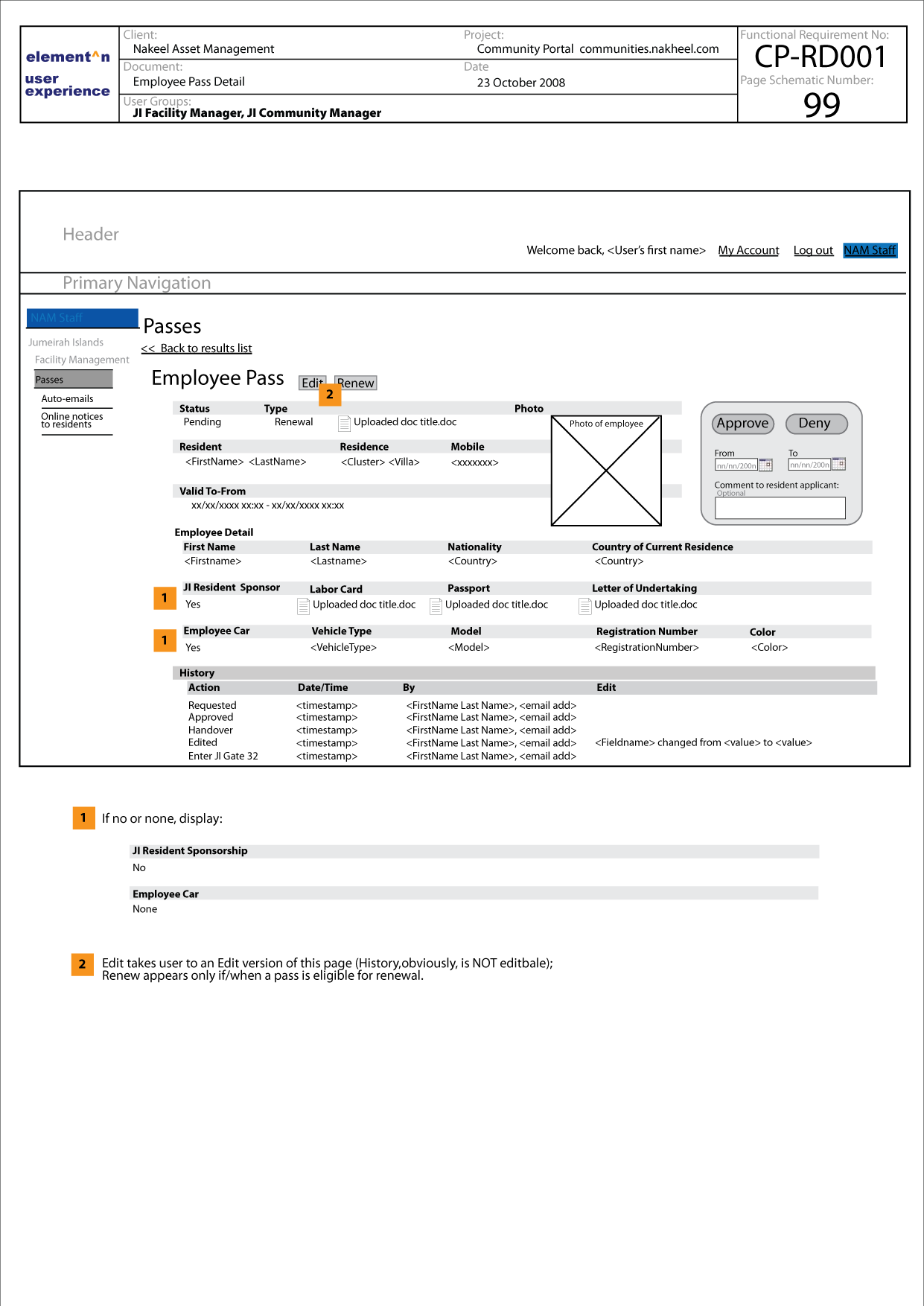Click the Log out link
The image size is (924, 1306).
[x=813, y=250]
